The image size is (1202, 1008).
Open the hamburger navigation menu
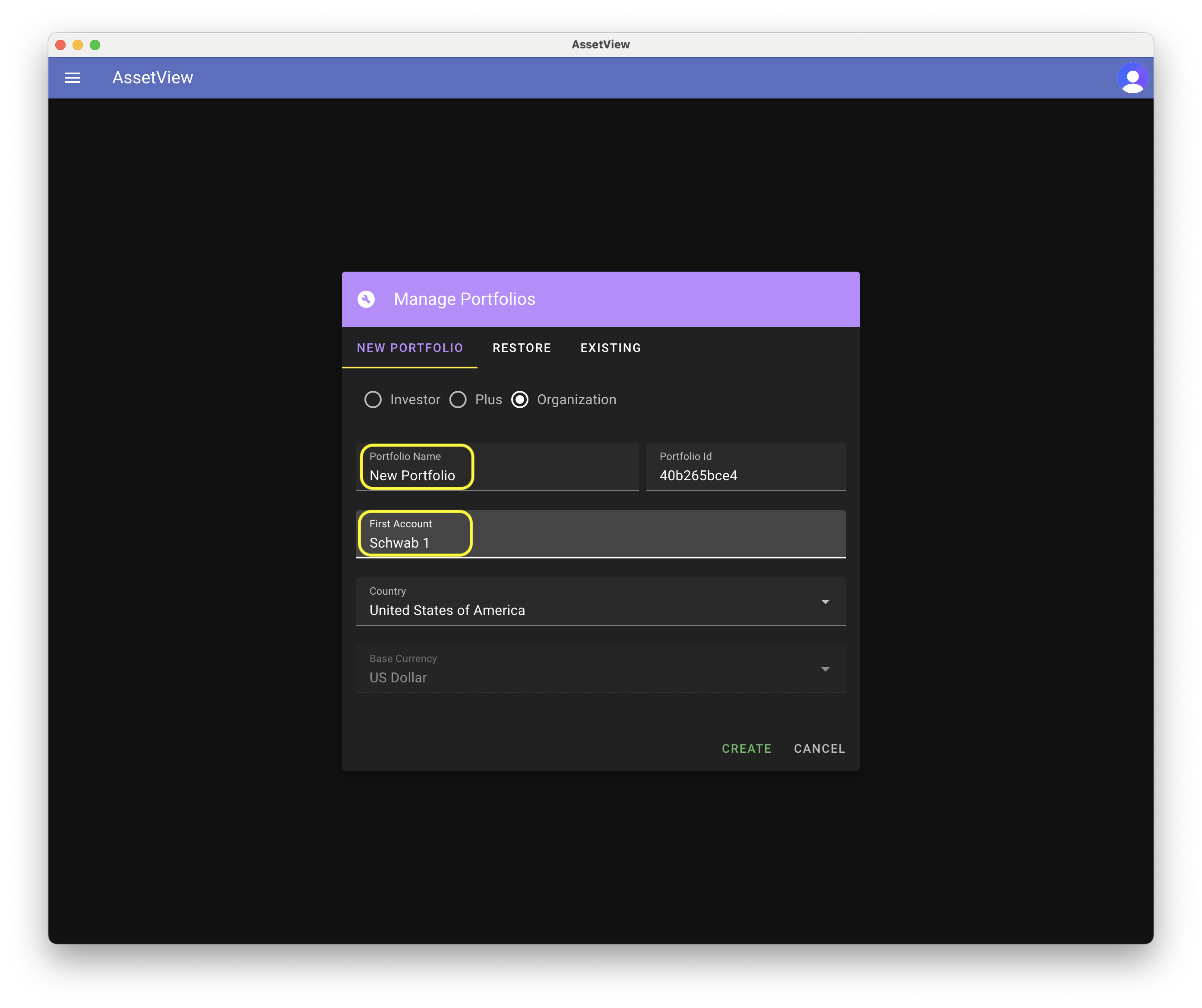click(72, 78)
